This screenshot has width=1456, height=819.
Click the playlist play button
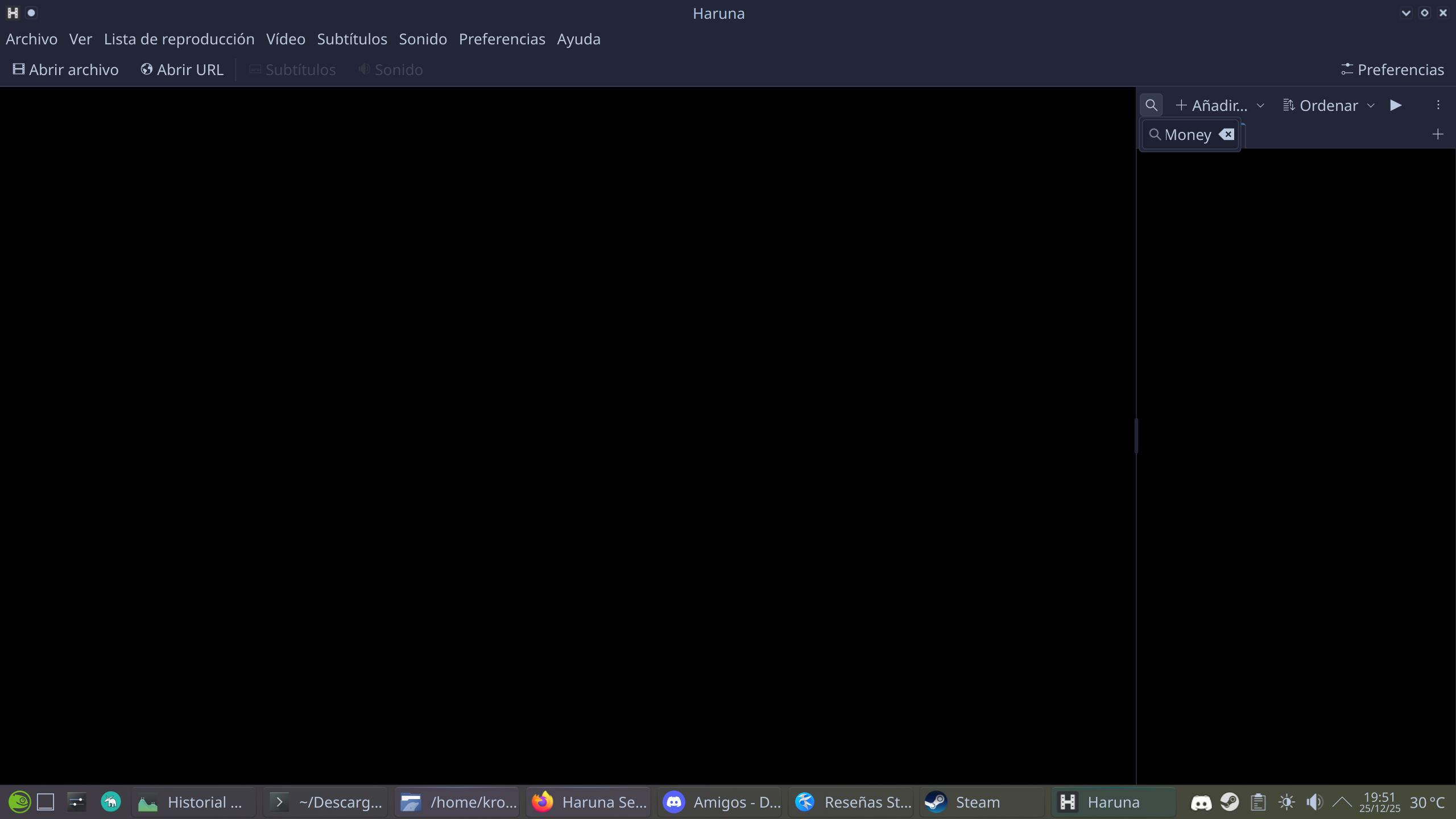coord(1395,105)
